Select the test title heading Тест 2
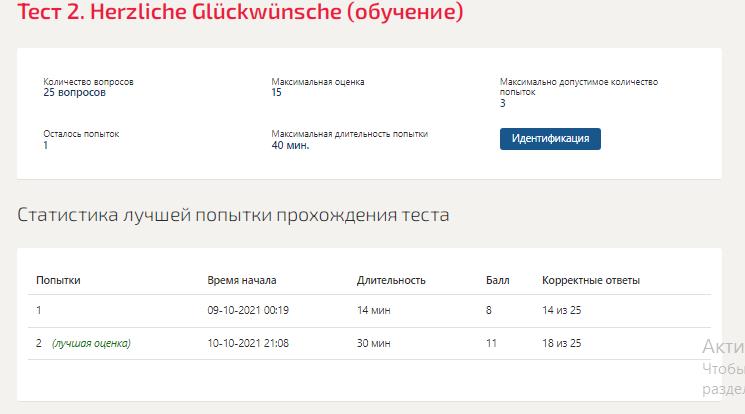This screenshot has height=414, width=745. tap(240, 11)
